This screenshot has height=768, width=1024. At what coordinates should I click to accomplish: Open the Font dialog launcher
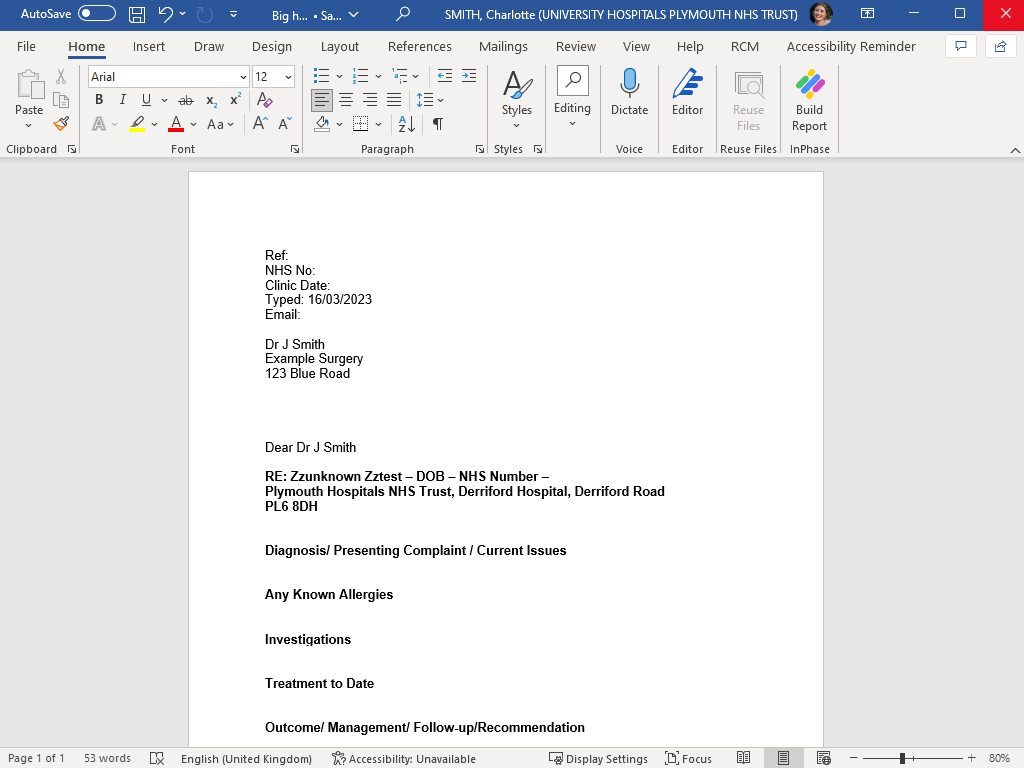tap(295, 150)
